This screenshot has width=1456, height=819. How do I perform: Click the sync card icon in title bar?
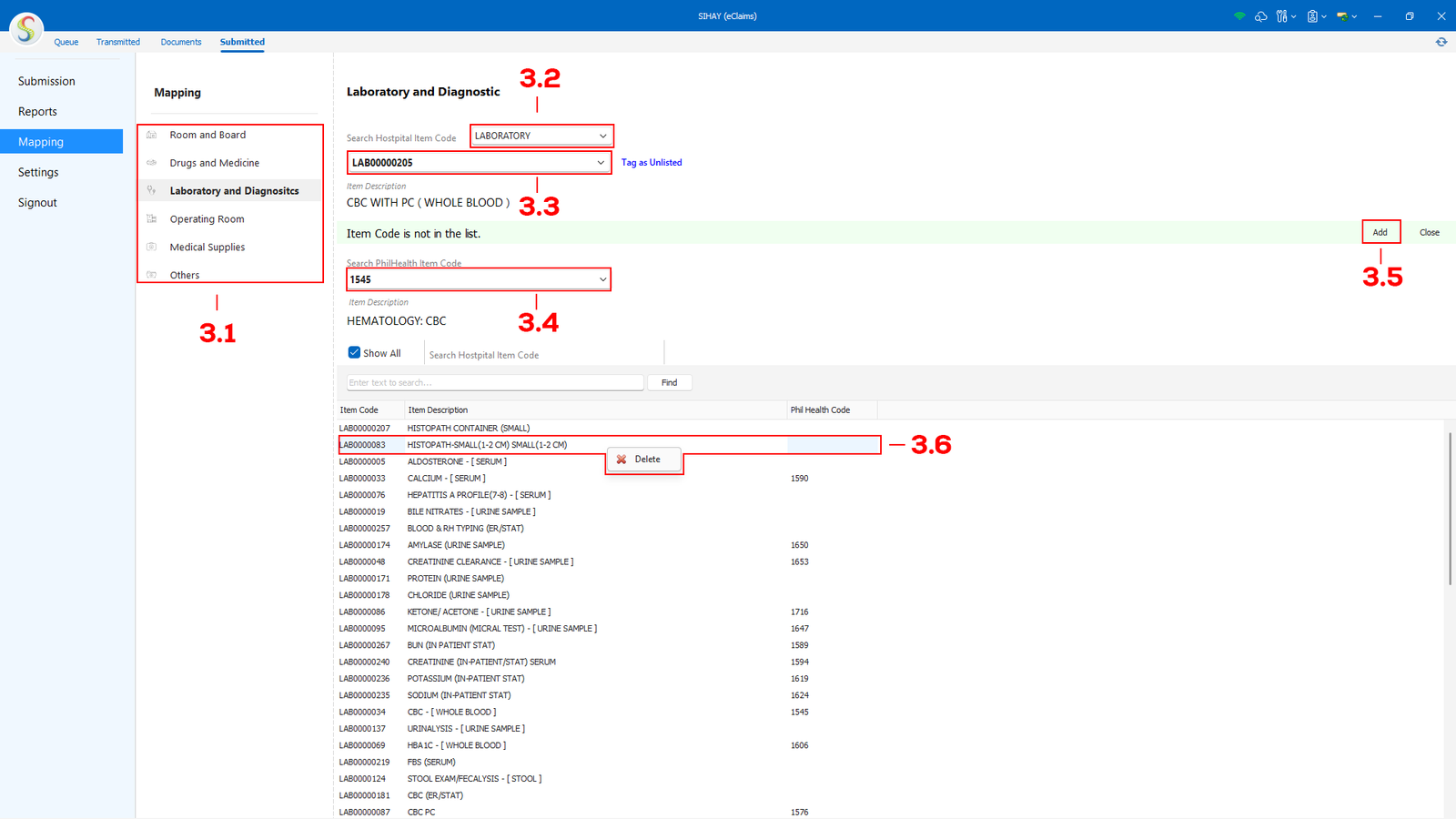[x=1342, y=16]
